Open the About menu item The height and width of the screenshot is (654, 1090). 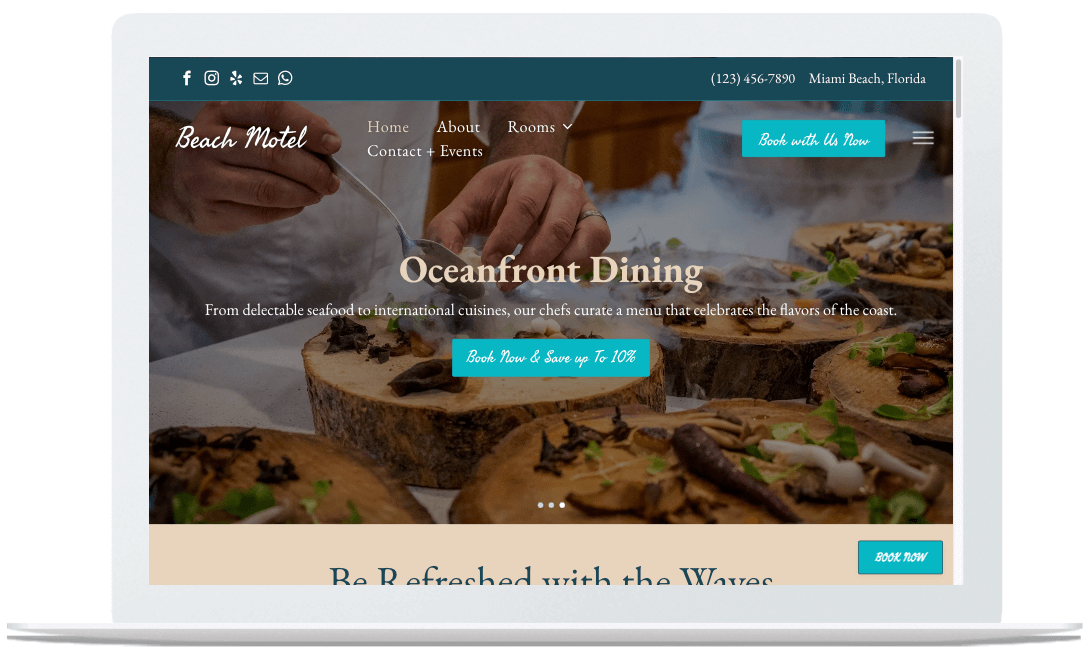pos(458,126)
